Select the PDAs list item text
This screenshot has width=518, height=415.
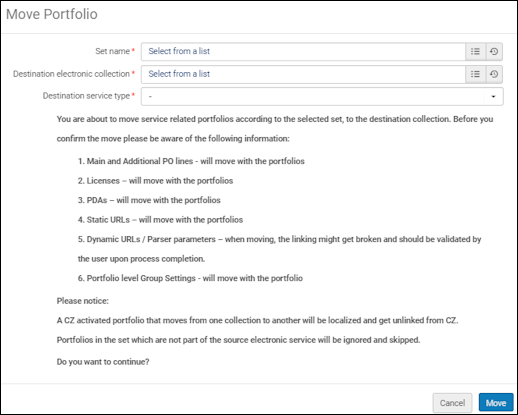tap(149, 200)
